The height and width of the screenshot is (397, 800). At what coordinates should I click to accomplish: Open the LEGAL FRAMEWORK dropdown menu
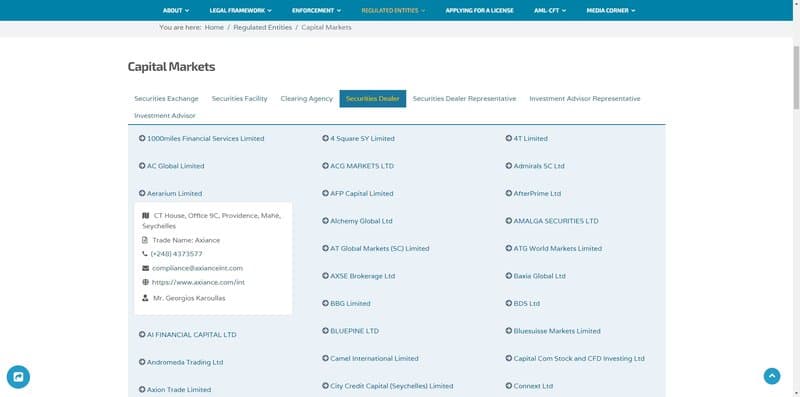(x=240, y=10)
